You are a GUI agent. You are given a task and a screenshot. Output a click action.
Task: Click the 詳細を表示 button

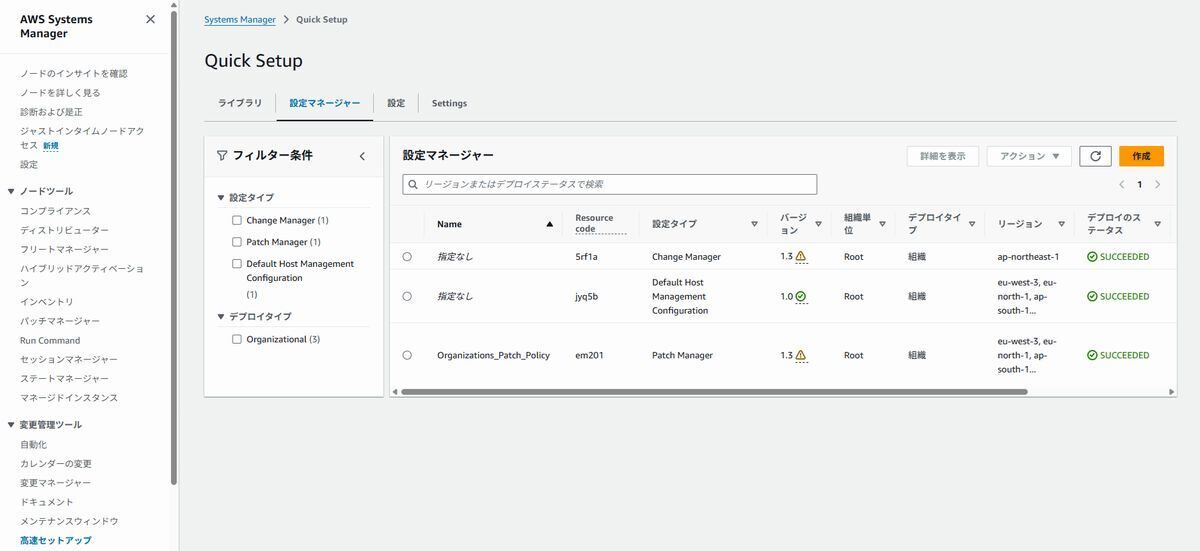click(943, 156)
